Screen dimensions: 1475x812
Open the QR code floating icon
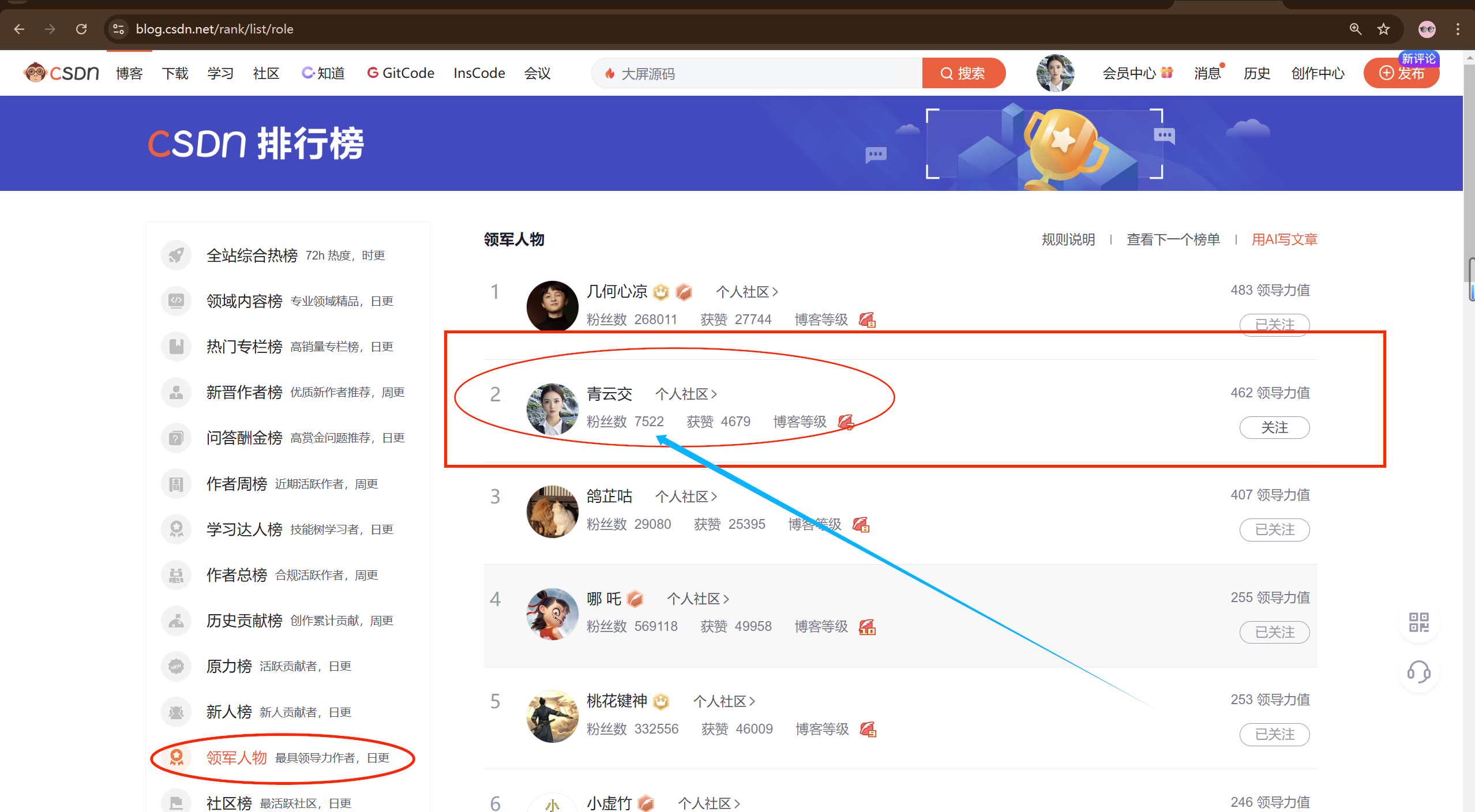tap(1419, 622)
